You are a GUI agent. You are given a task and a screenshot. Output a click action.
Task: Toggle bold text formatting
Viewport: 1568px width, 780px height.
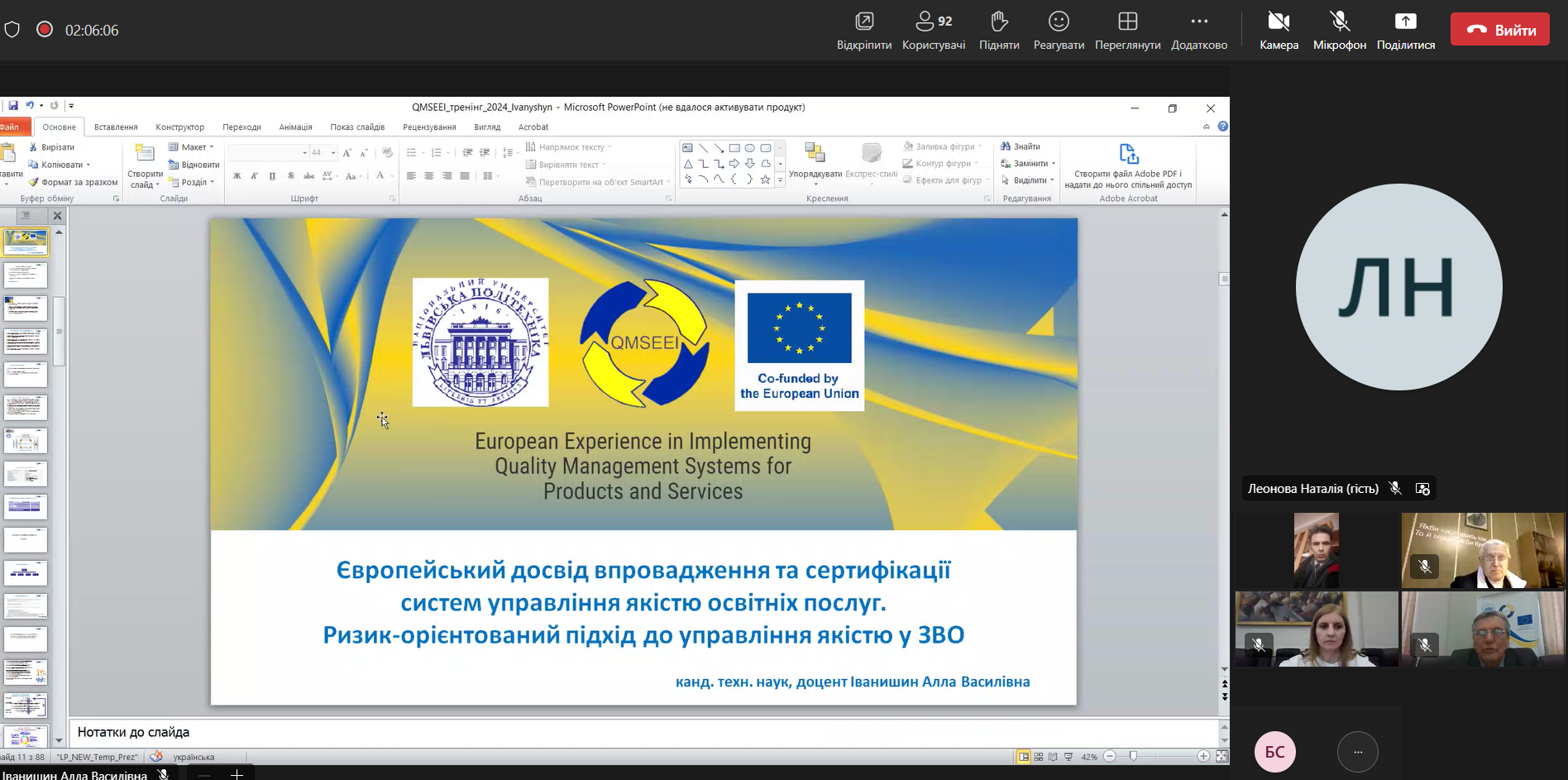pos(237,176)
